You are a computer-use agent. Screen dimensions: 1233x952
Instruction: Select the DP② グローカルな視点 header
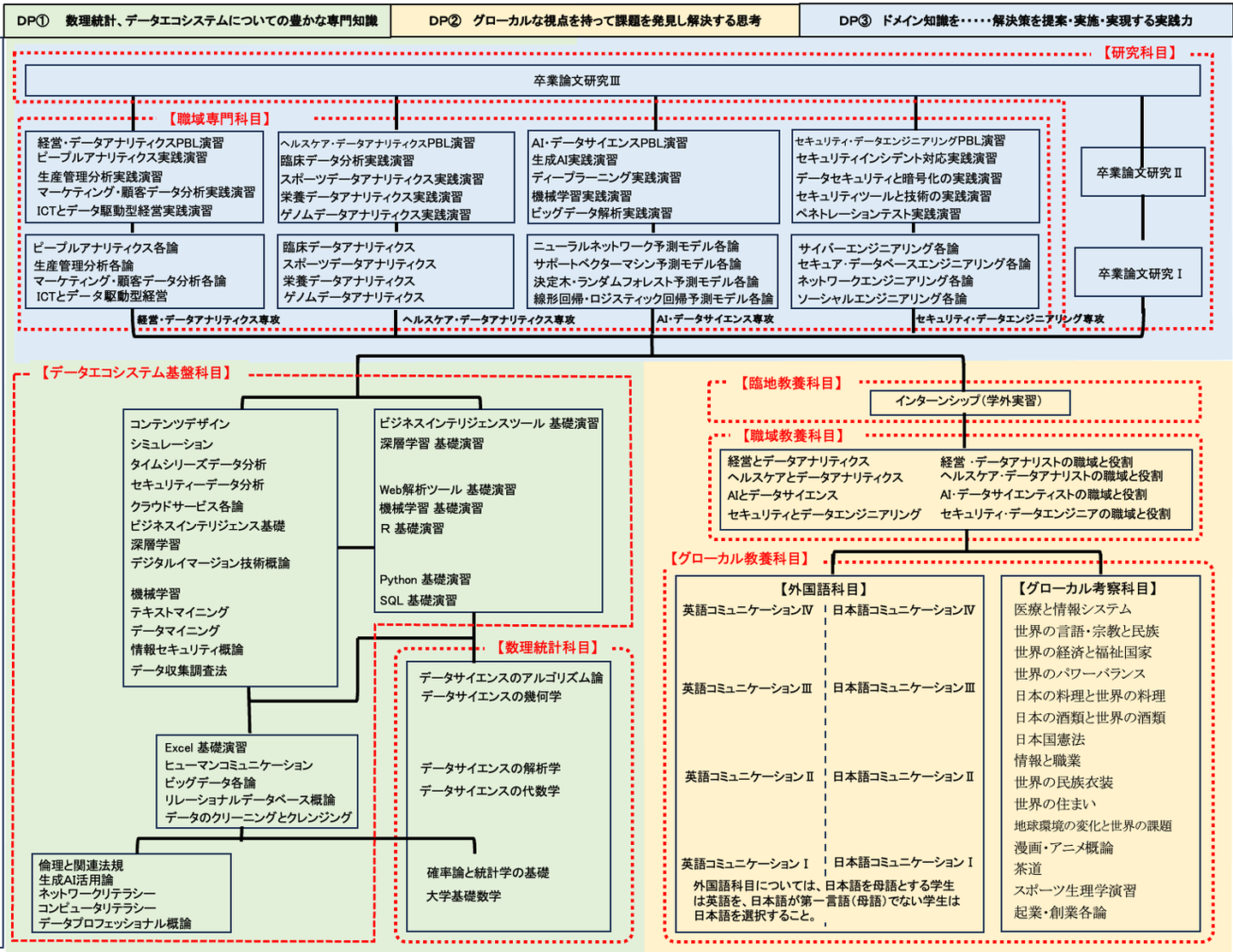[x=595, y=21]
